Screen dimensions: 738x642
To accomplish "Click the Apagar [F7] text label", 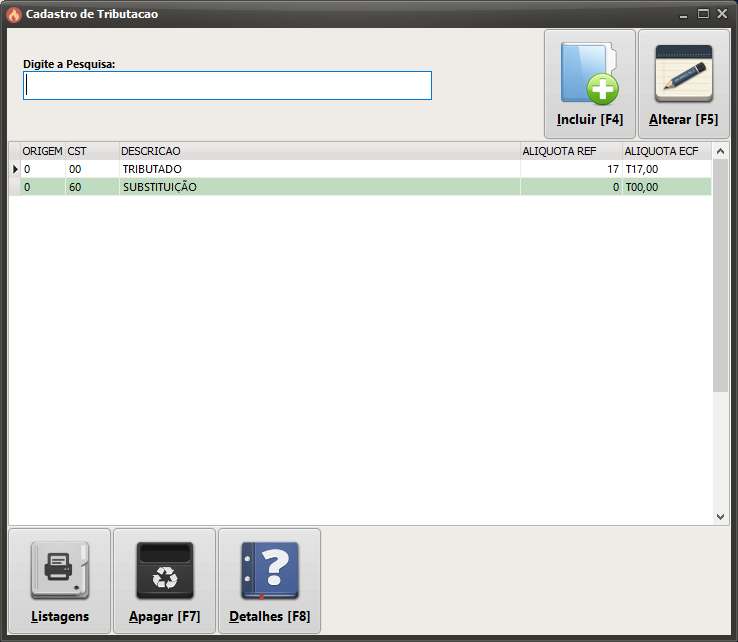I will (165, 616).
